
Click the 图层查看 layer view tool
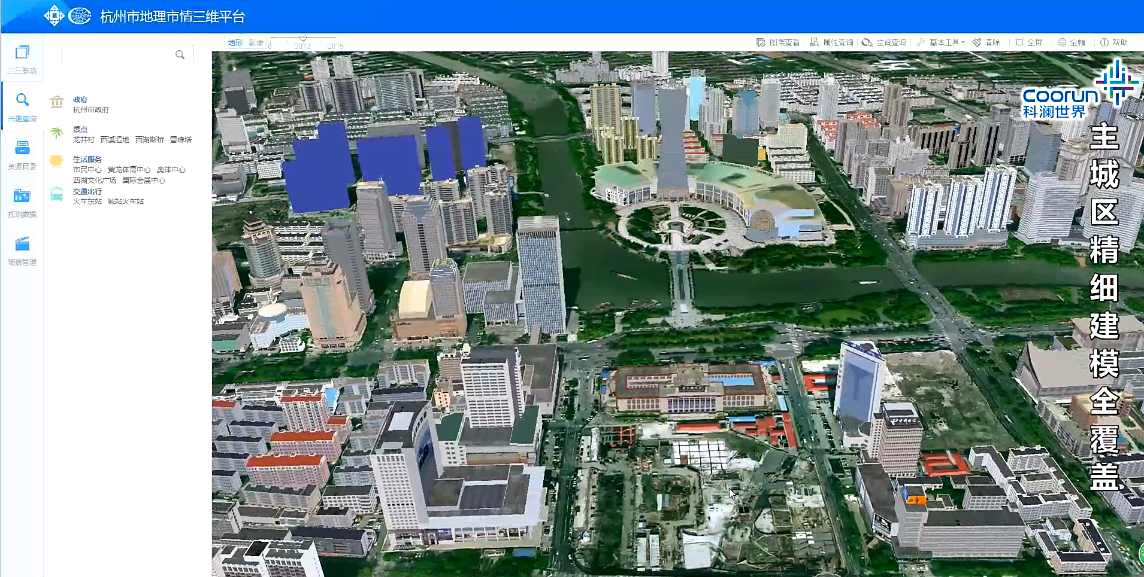[x=778, y=43]
